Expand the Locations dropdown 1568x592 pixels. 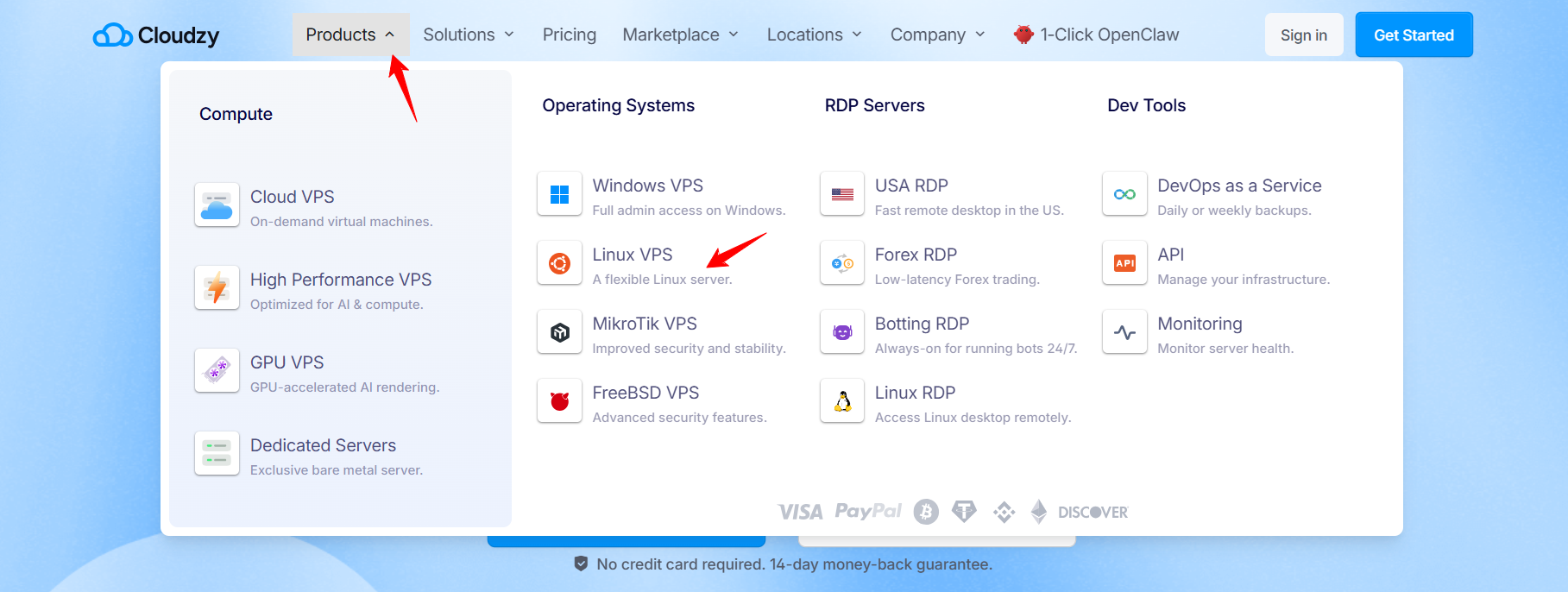coord(815,35)
